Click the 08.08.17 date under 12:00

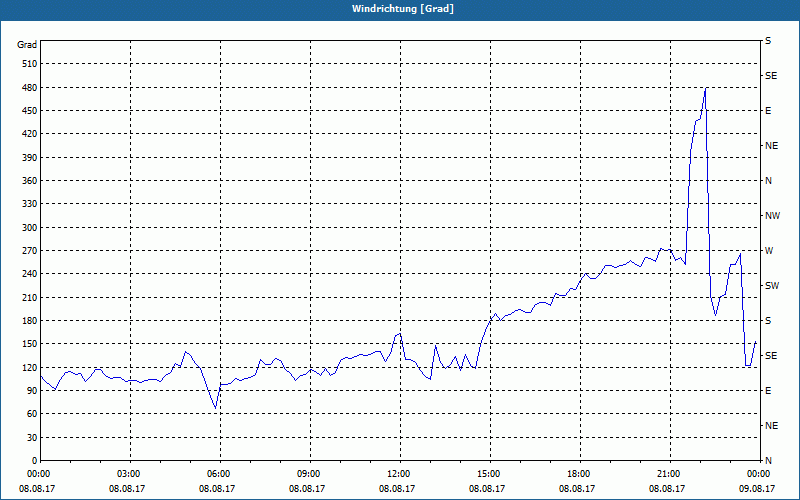click(x=397, y=489)
